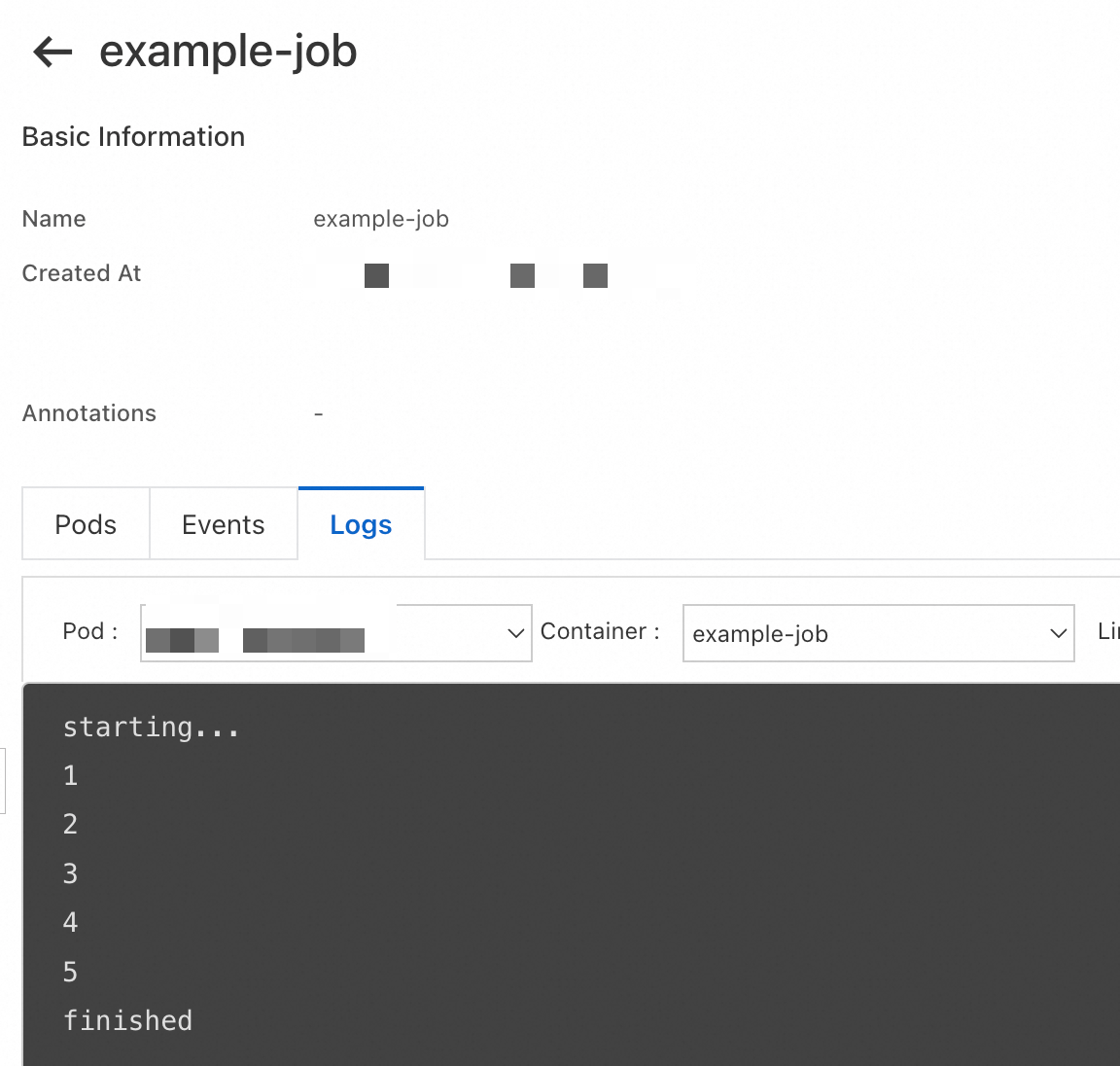The image size is (1120, 1066).
Task: Click the Pod dropdown chevron arrow
Action: [516, 633]
